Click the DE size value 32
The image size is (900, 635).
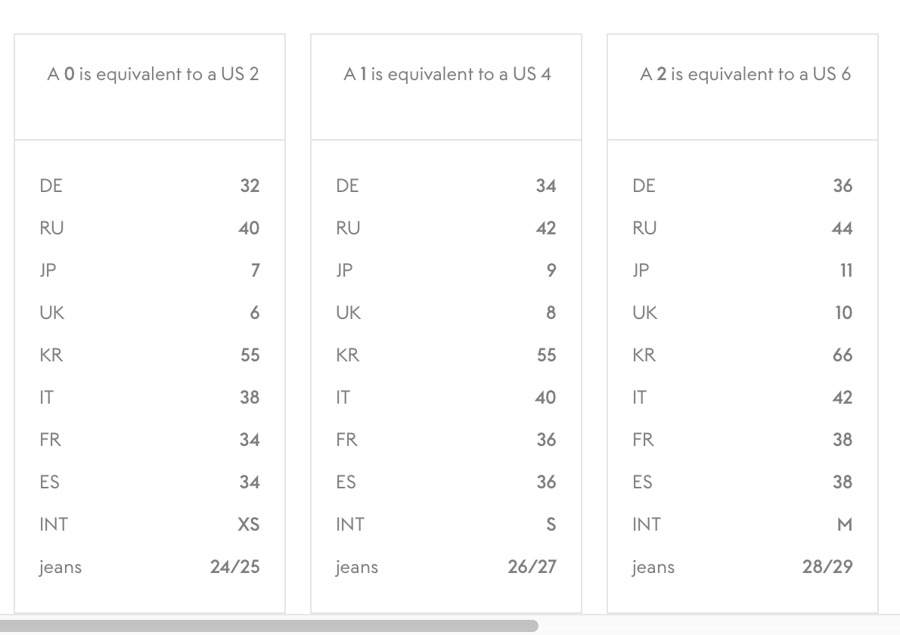tap(250, 186)
